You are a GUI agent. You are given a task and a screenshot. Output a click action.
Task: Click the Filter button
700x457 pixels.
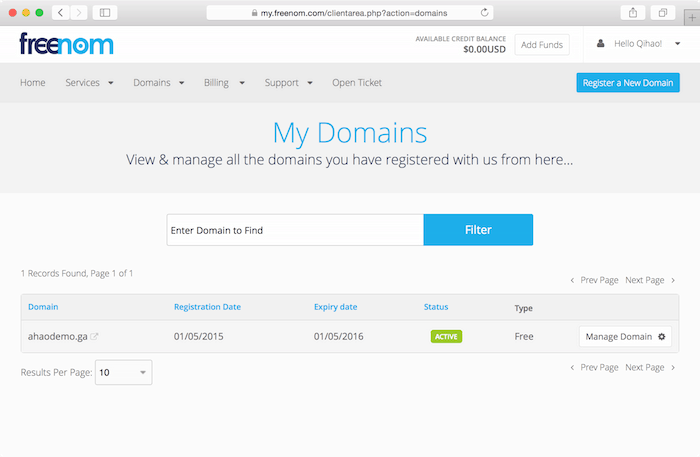click(x=478, y=230)
